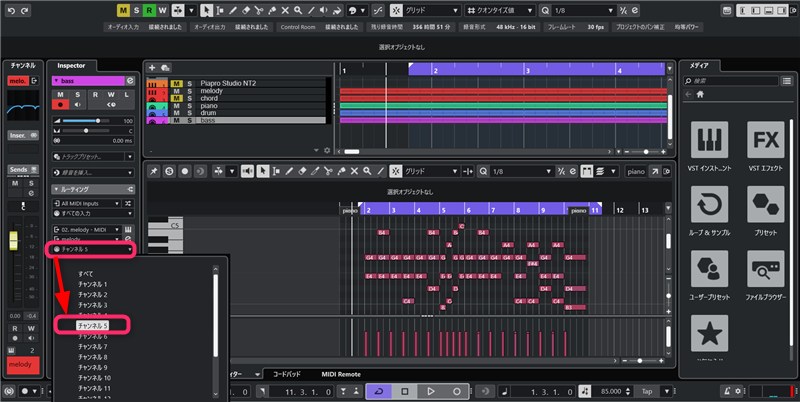The image size is (800, 402).
Task: Open File Browser in the Media panel
Action: pos(766,269)
